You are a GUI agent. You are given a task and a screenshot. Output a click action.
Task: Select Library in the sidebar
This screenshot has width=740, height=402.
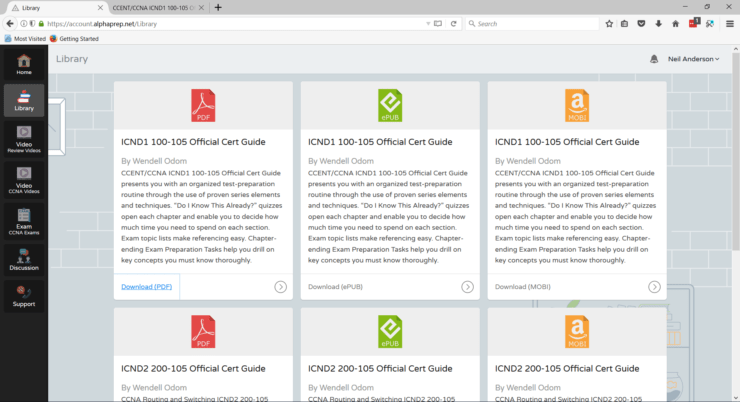tap(24, 100)
